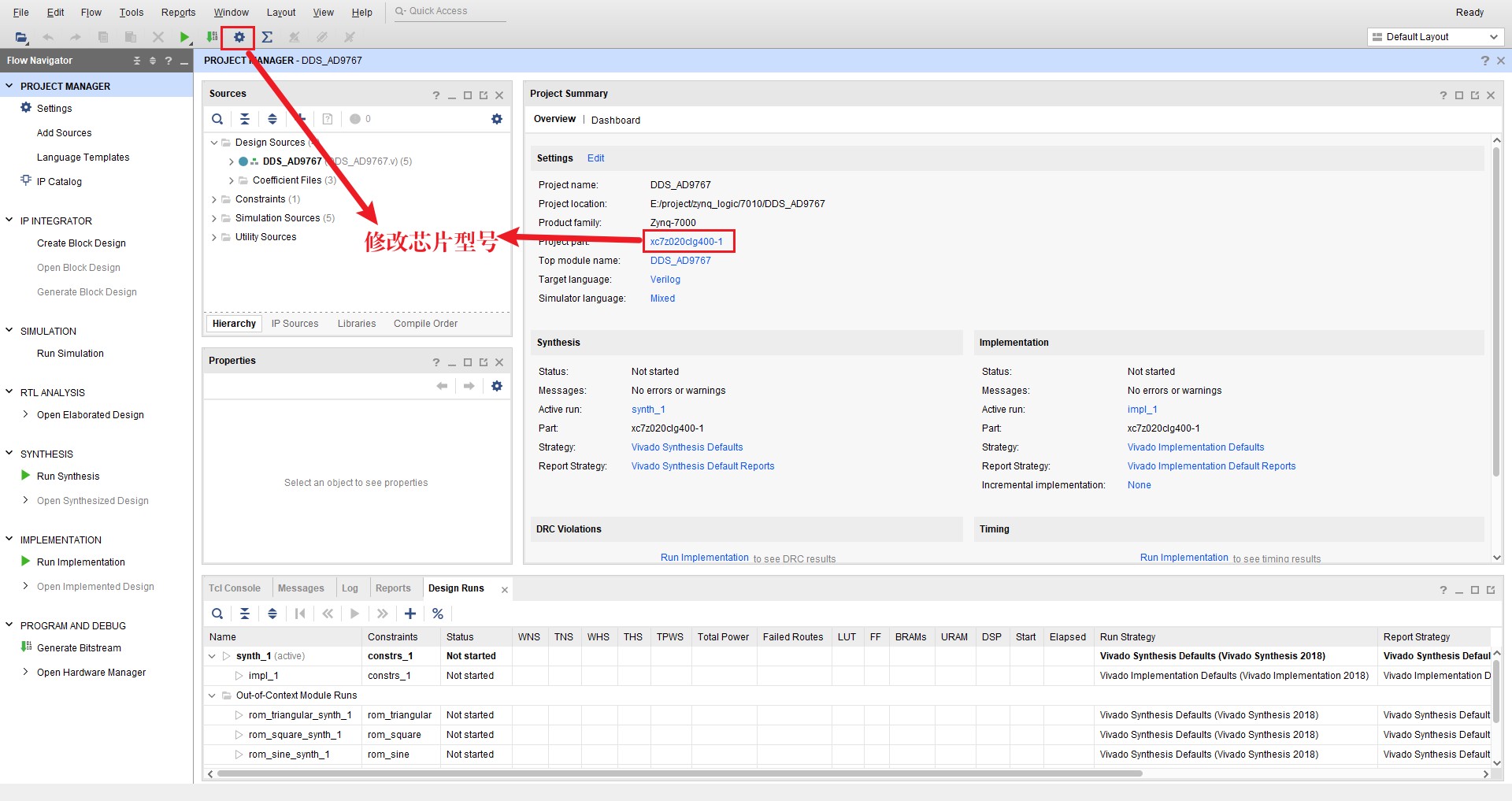The image size is (1512, 801).
Task: Expand Constraints folder in Sources
Action: click(213, 199)
